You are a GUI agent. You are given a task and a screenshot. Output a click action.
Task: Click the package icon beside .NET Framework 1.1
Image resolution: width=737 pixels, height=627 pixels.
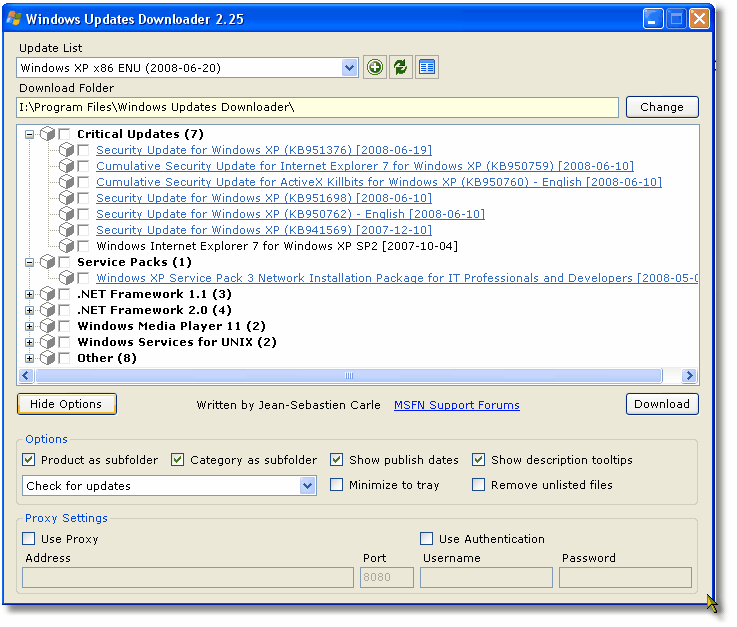click(x=47, y=294)
